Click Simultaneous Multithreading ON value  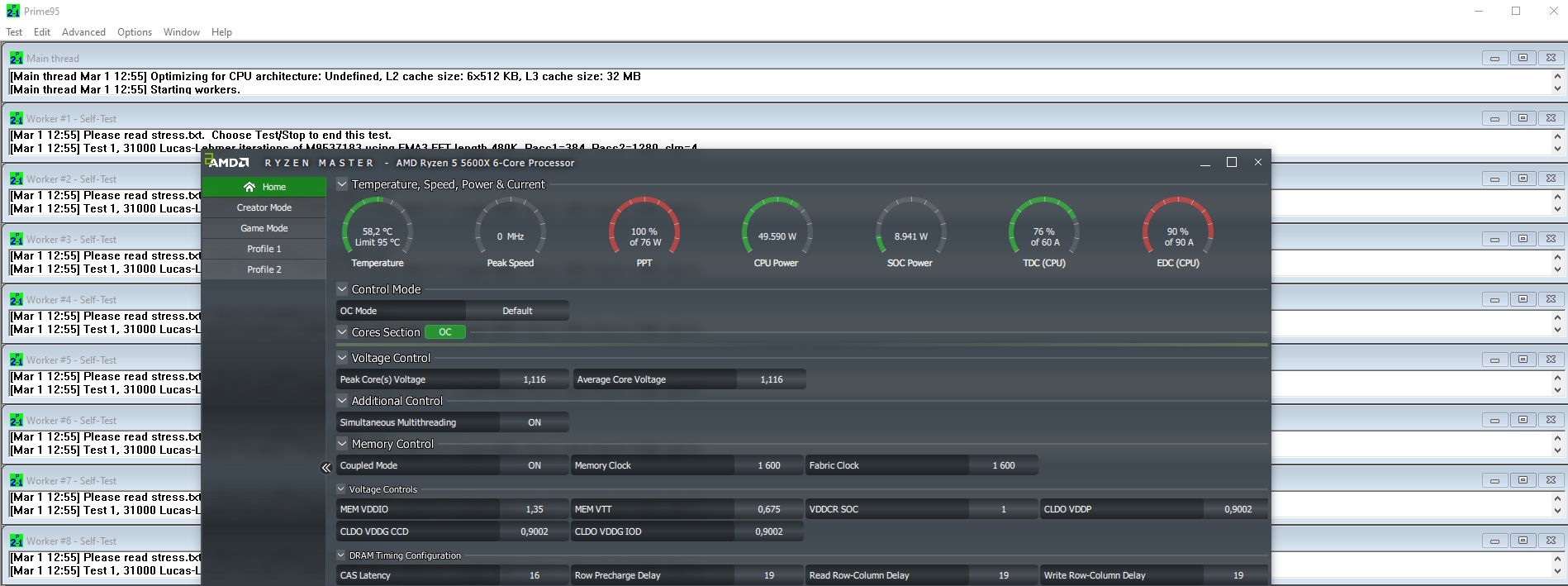(x=535, y=422)
